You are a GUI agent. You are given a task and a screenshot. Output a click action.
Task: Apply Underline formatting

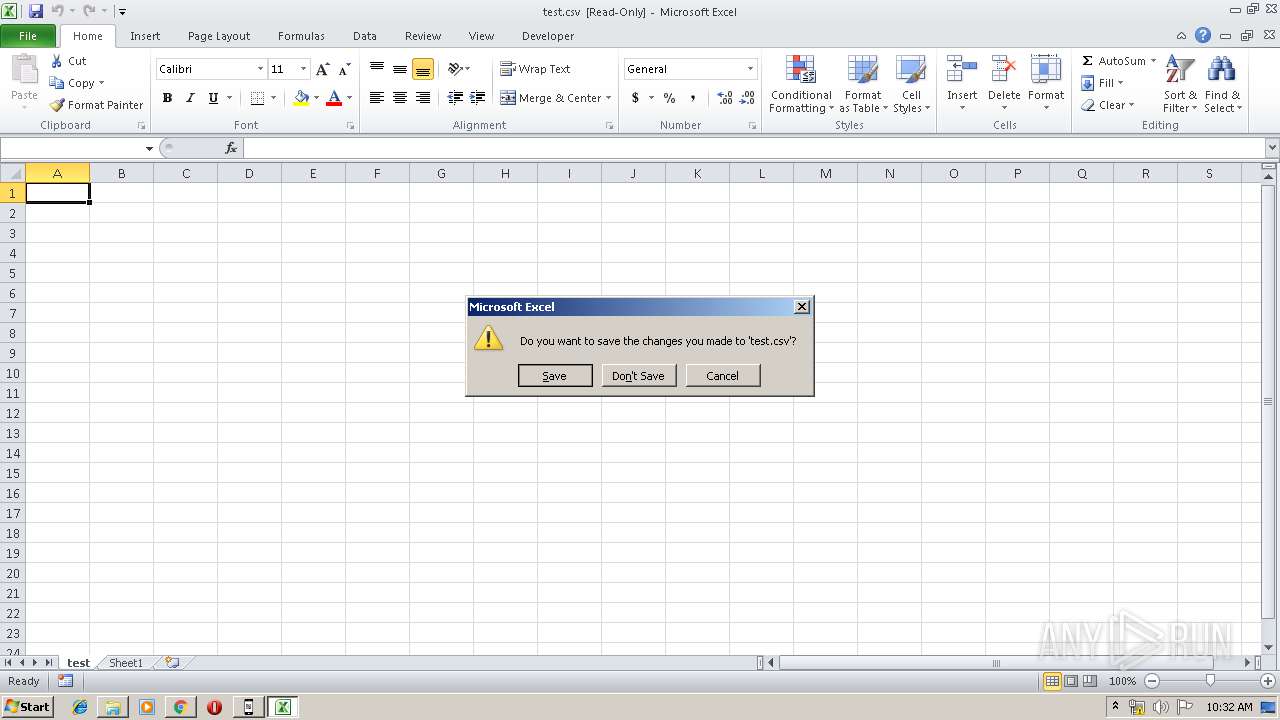213,98
